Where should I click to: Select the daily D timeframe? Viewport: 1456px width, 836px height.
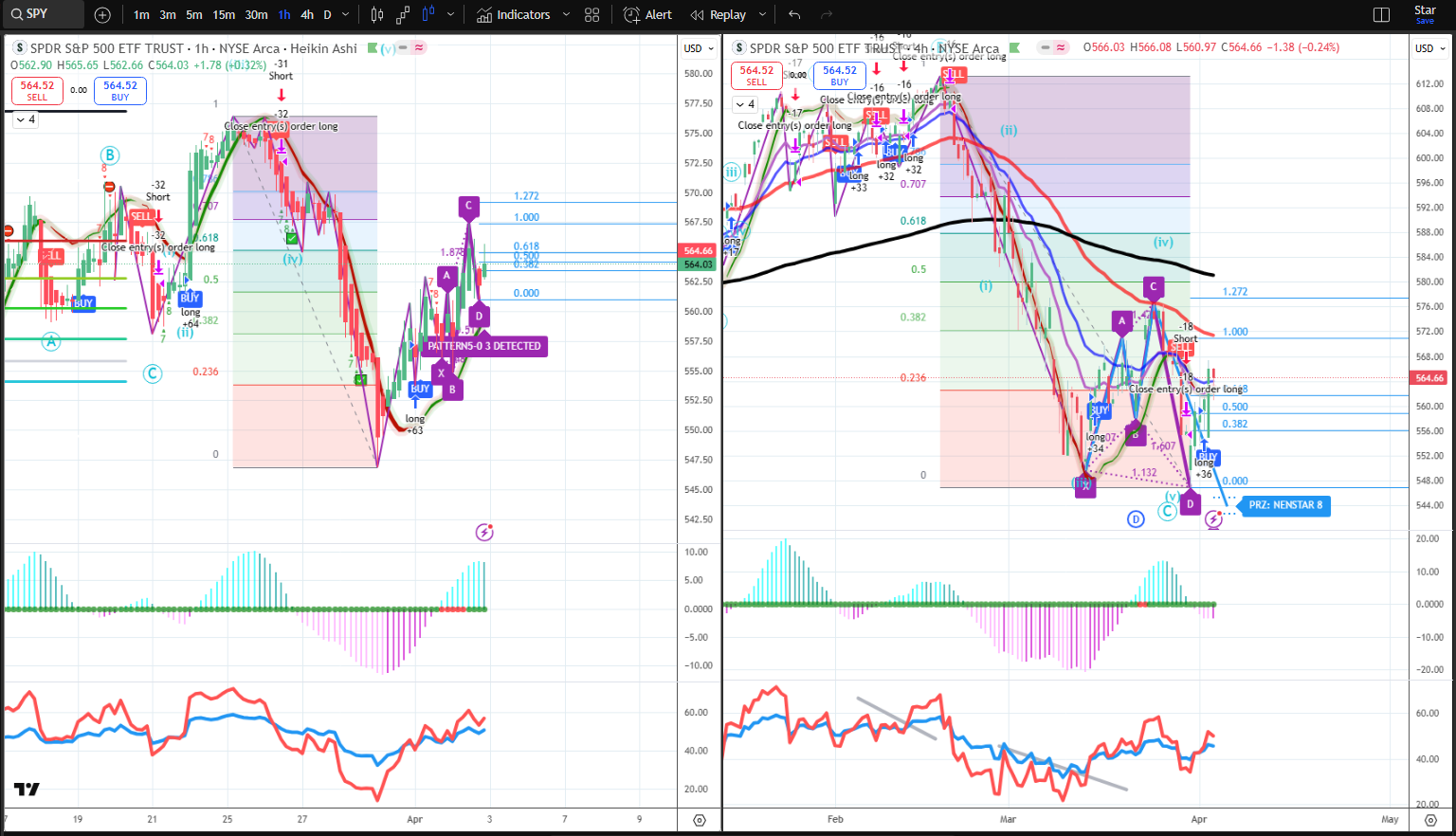pyautogui.click(x=328, y=15)
